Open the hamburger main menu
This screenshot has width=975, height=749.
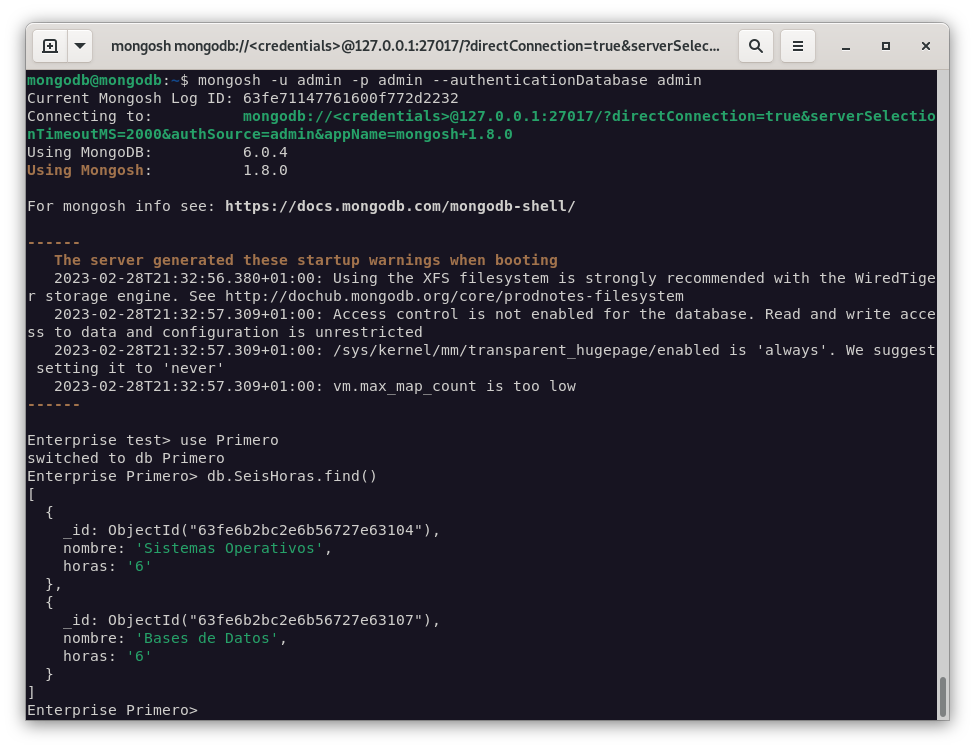tap(797, 46)
